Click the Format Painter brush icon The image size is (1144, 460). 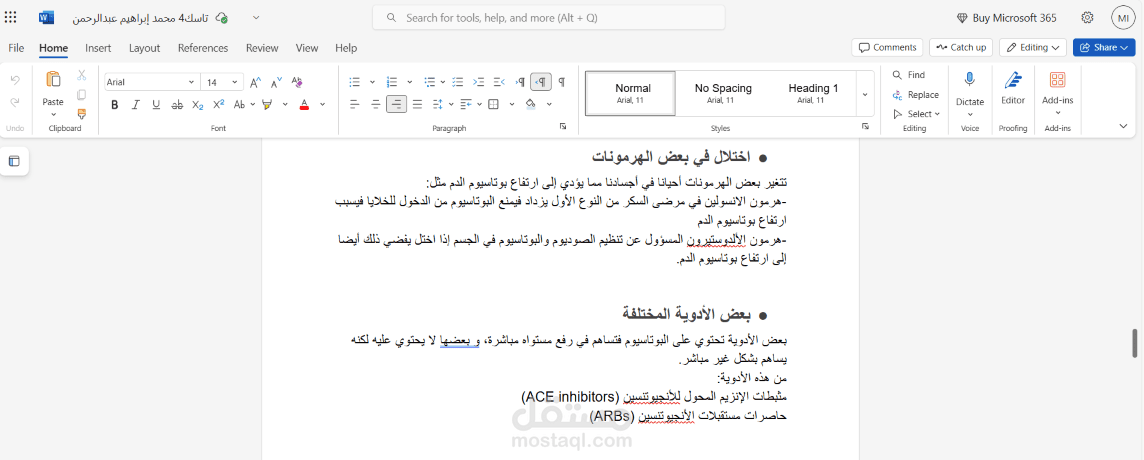82,114
